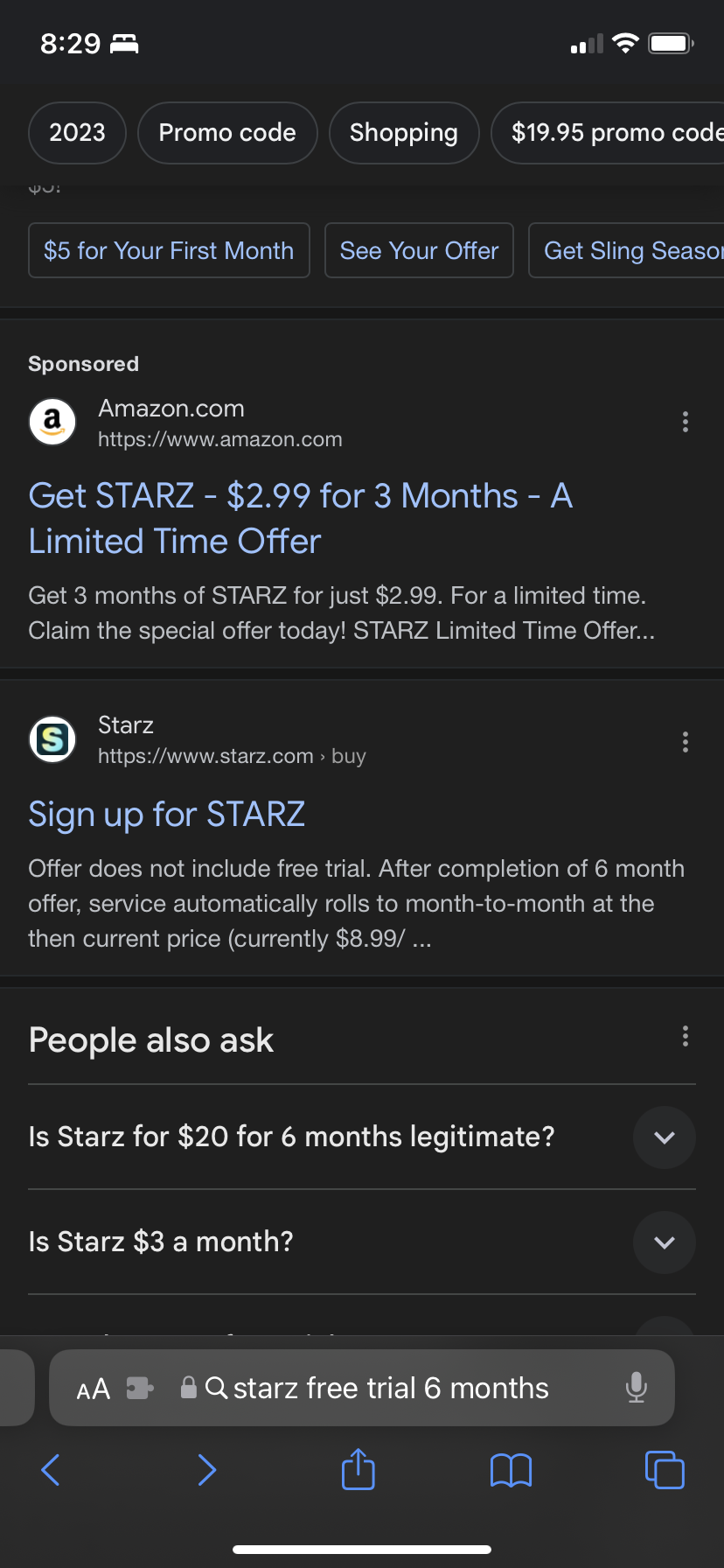
Task: Select the Shopping filter chip
Action: (404, 133)
